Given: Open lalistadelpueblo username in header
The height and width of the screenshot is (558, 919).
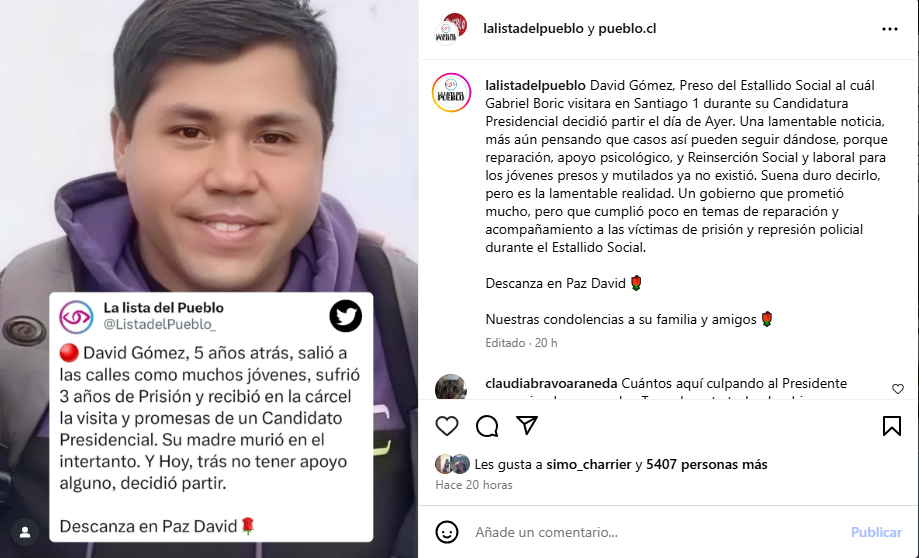Looking at the screenshot, I should coord(533,28).
